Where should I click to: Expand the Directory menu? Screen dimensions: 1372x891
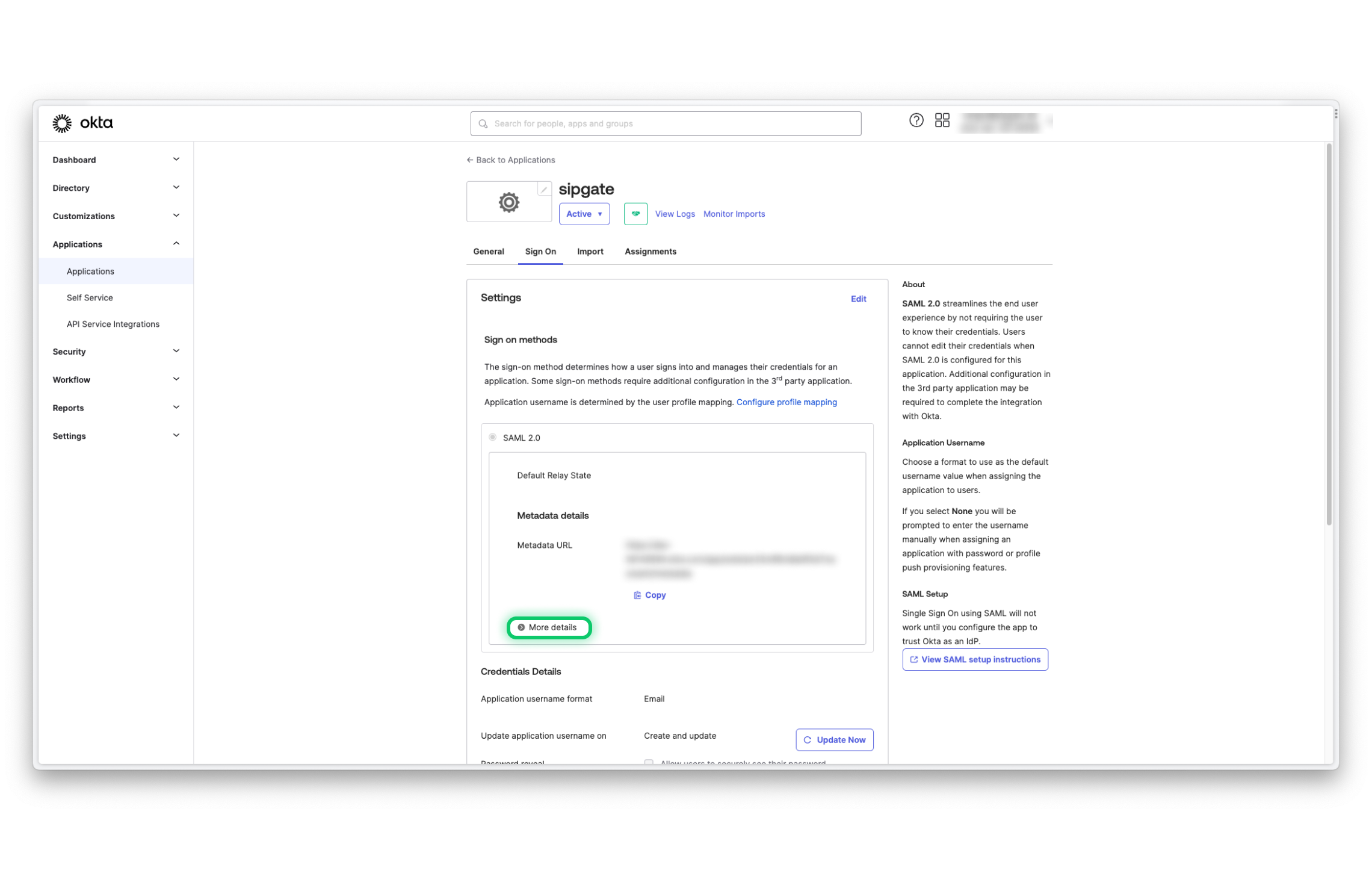click(116, 188)
